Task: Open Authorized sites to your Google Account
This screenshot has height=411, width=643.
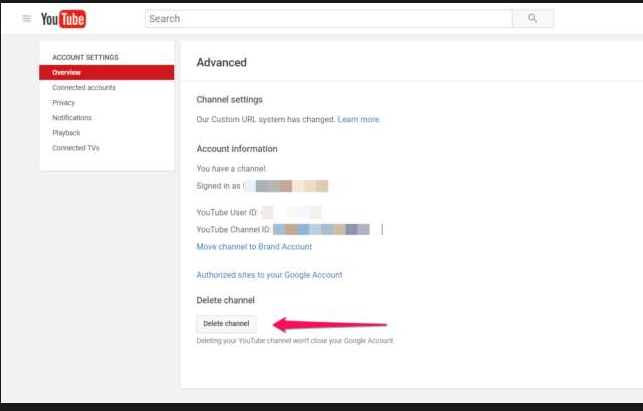Action: coord(269,275)
